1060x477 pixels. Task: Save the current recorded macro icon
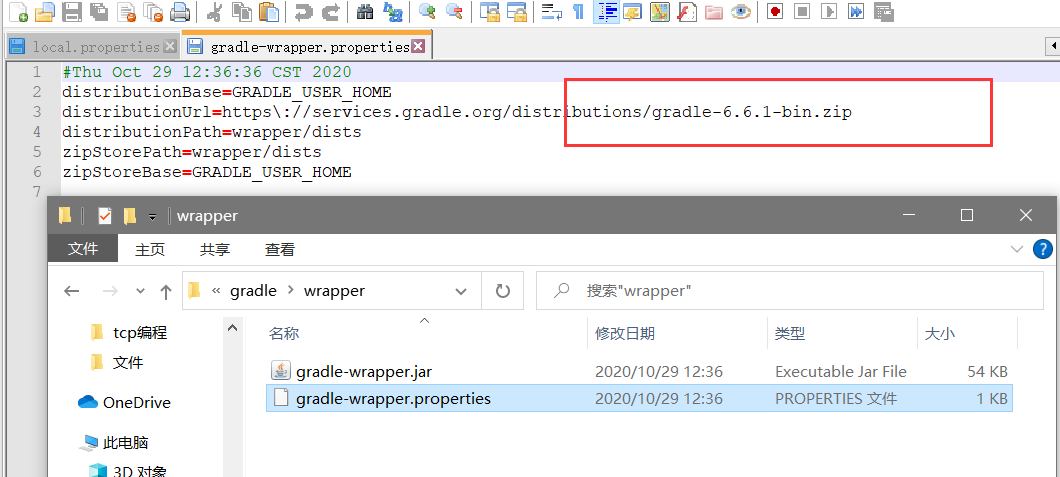coord(884,11)
